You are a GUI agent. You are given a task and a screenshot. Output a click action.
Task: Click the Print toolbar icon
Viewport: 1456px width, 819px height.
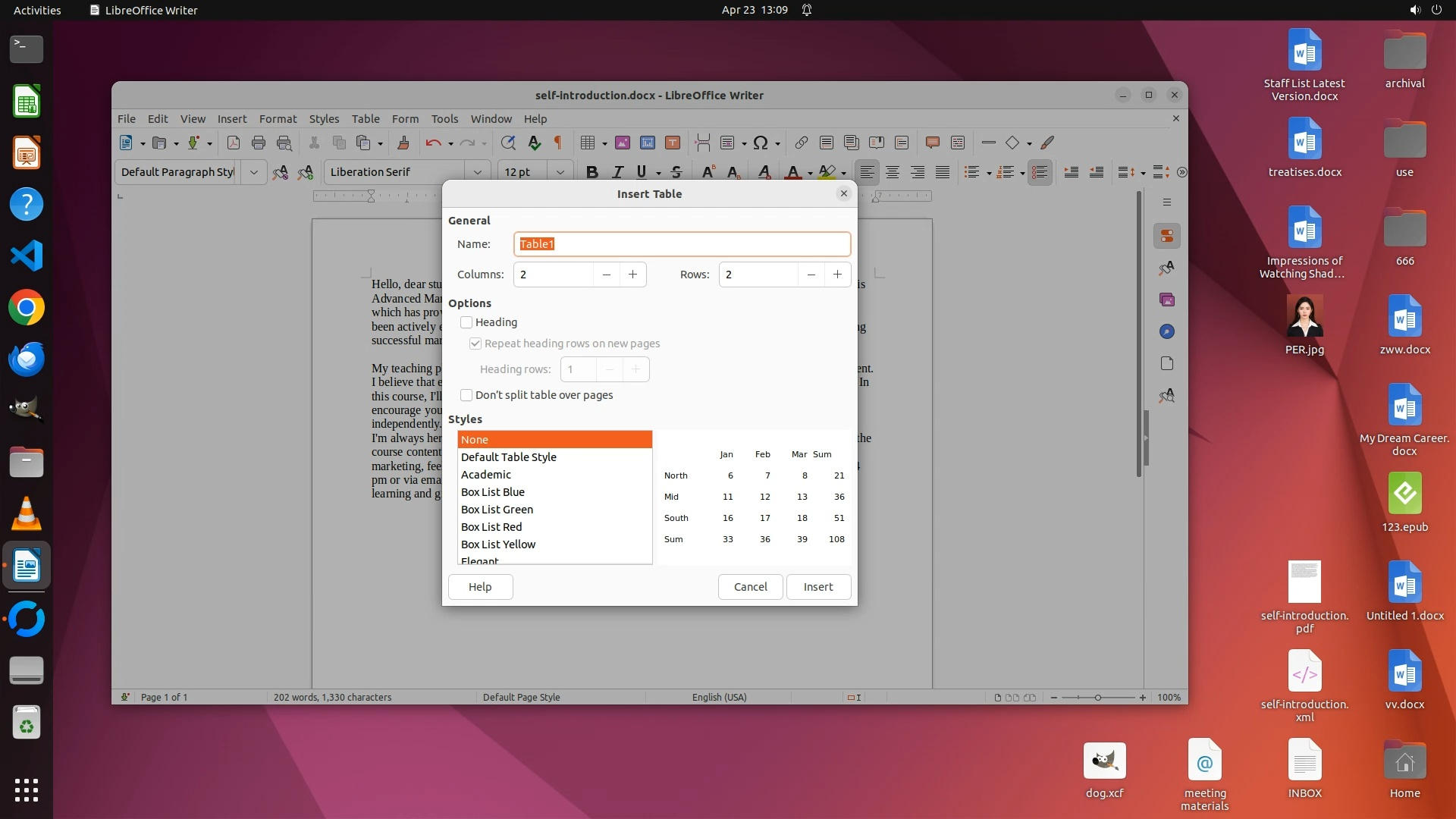(259, 143)
